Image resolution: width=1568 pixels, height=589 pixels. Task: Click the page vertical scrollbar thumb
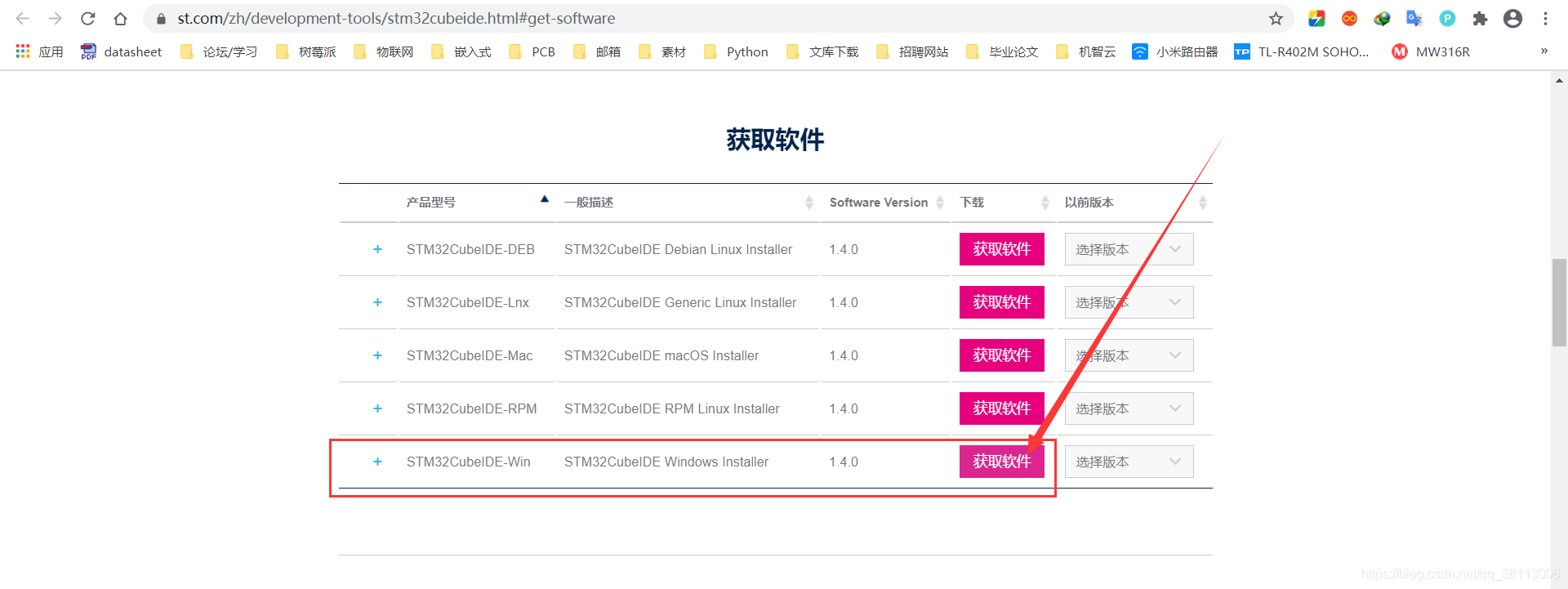(1559, 302)
